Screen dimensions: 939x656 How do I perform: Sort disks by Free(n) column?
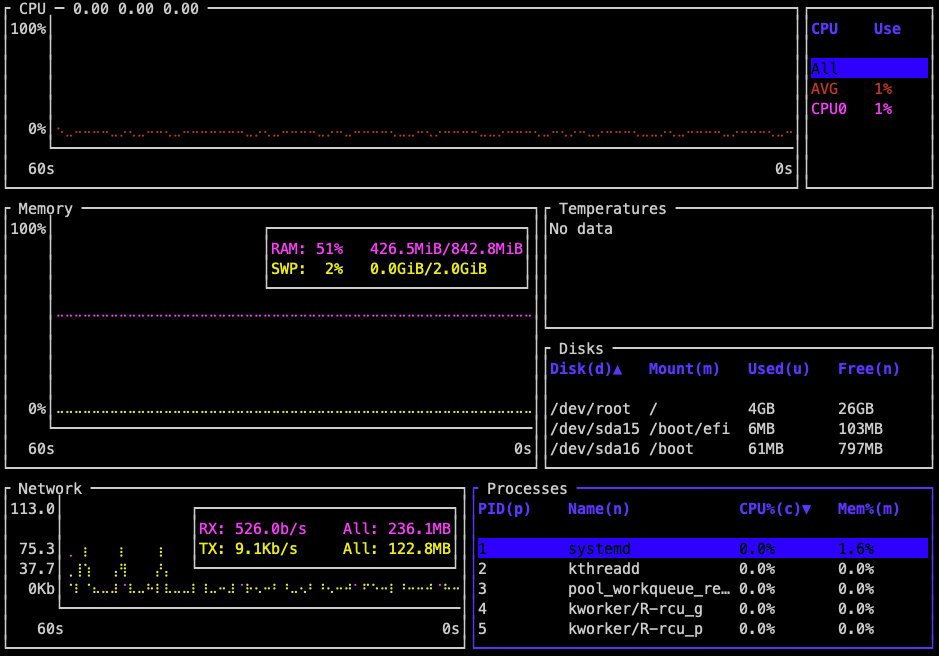[x=868, y=369]
